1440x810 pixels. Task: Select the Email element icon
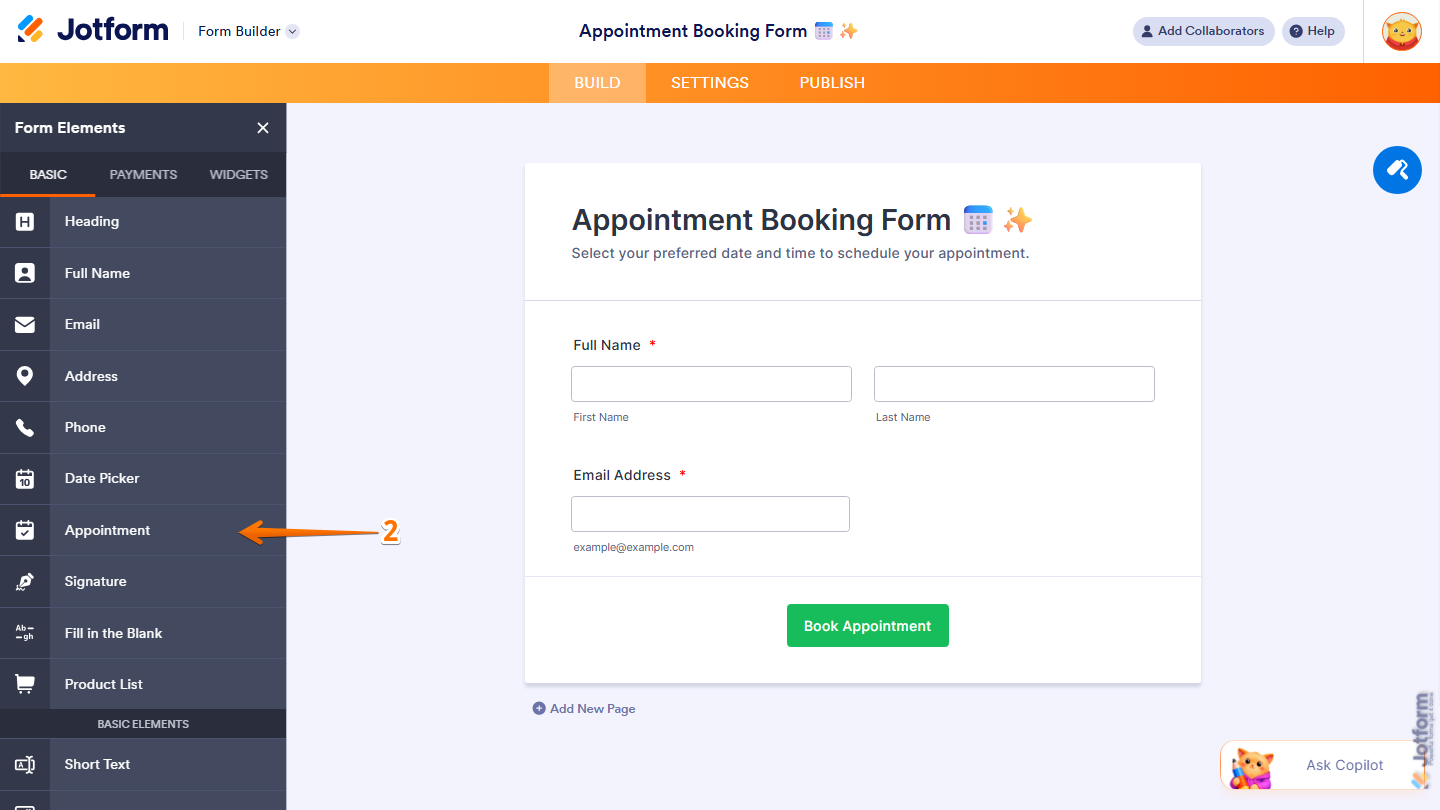[x=24, y=324]
